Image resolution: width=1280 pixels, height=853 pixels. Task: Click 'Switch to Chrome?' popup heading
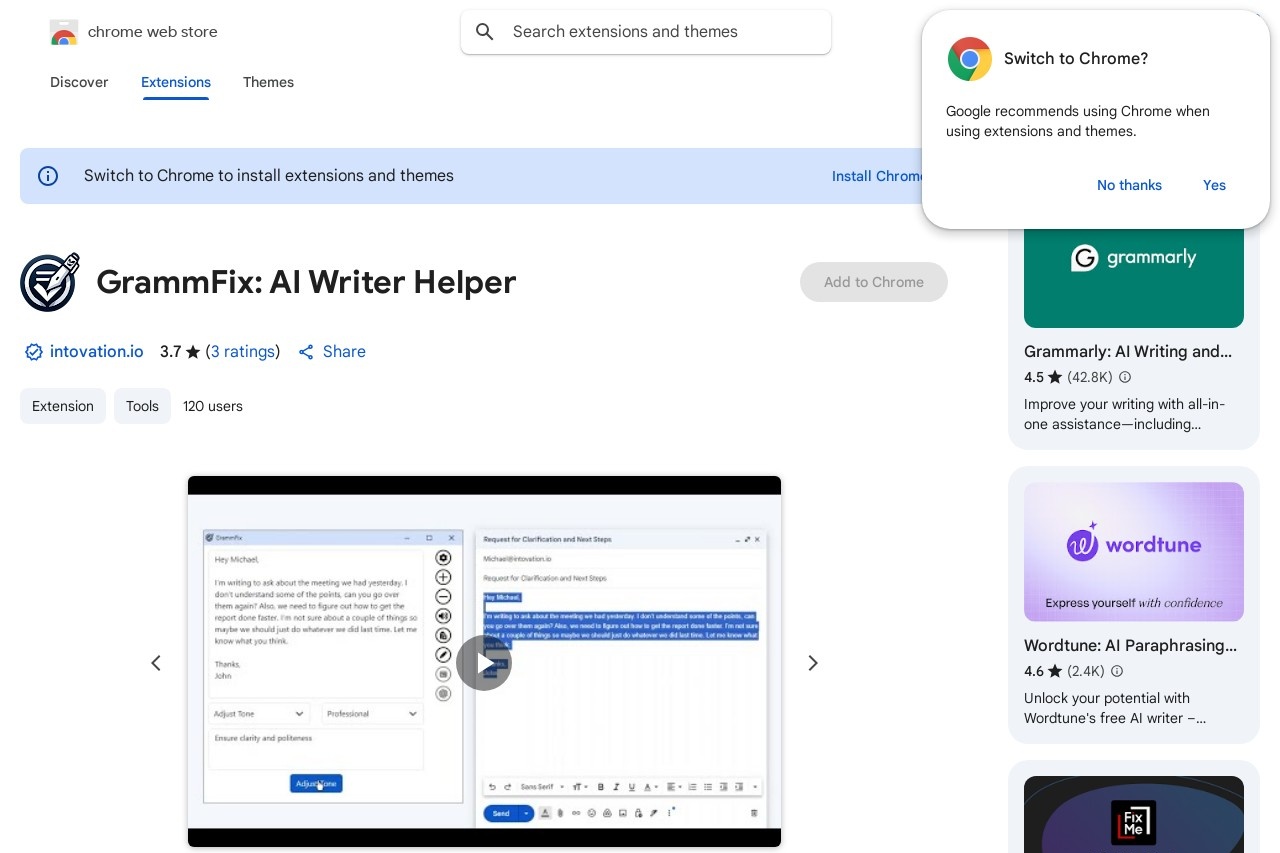tap(1076, 59)
